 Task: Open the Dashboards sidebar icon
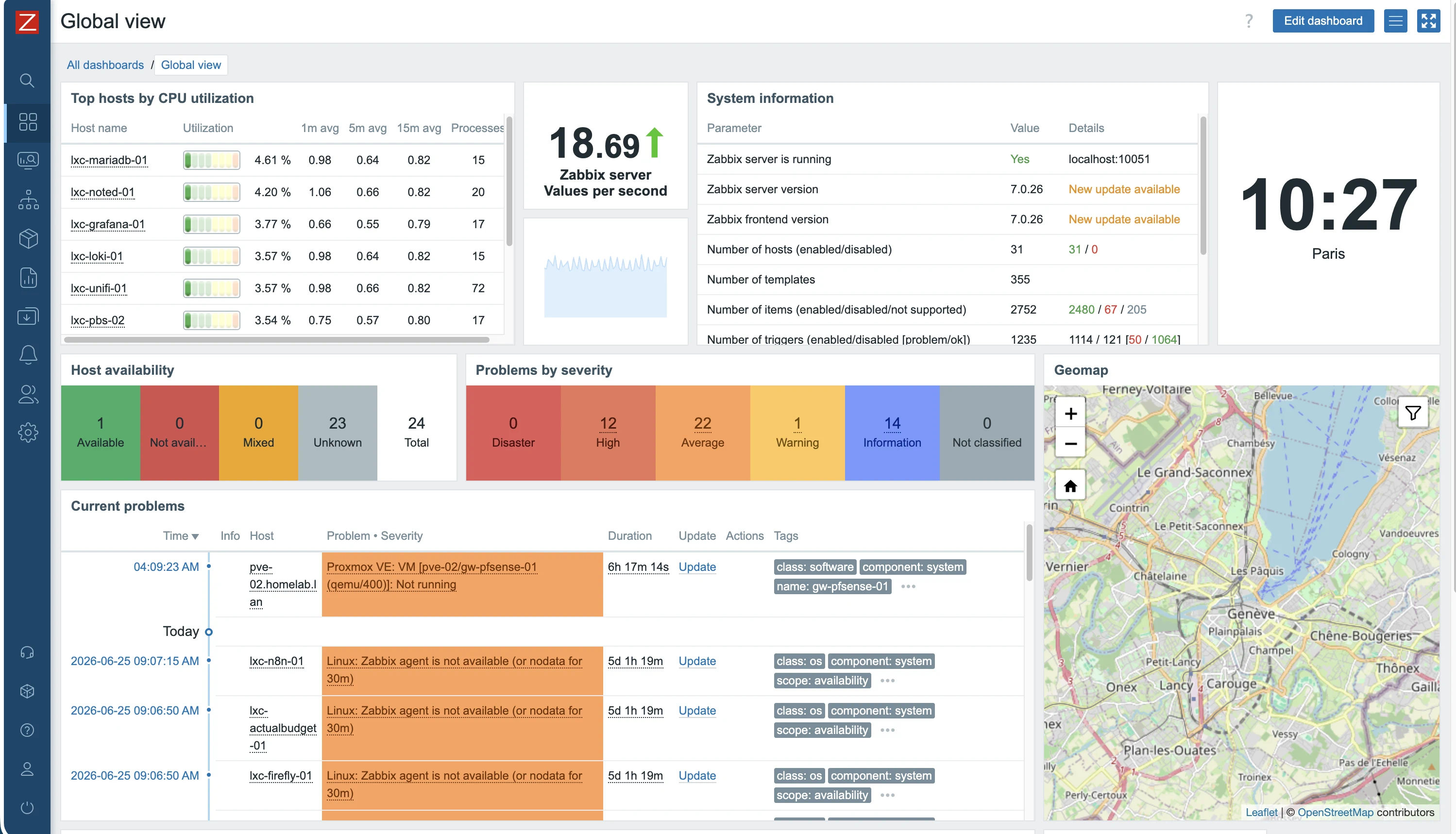(28, 121)
